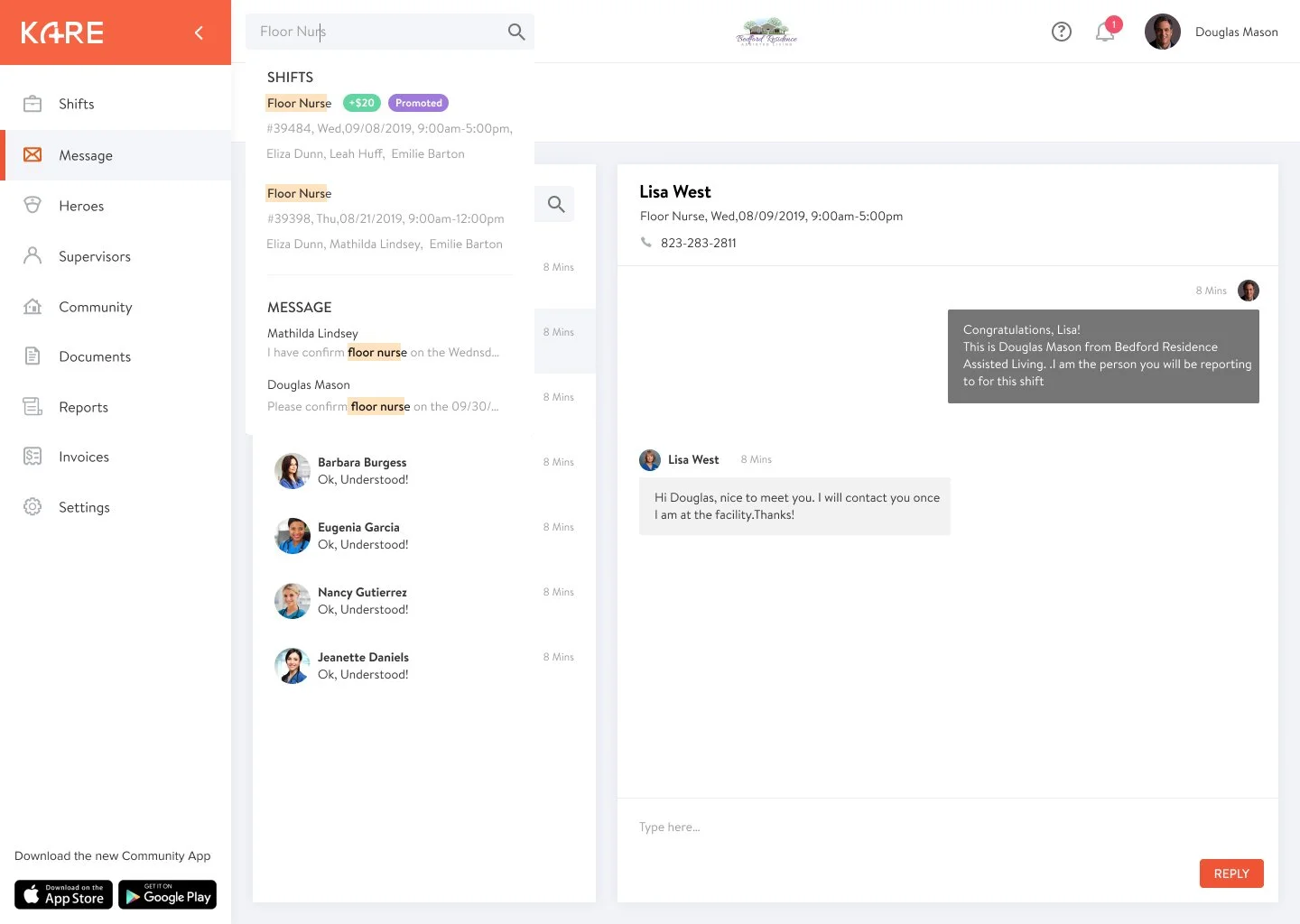The width and height of the screenshot is (1300, 924).
Task: Open the Documents section
Action: click(94, 356)
